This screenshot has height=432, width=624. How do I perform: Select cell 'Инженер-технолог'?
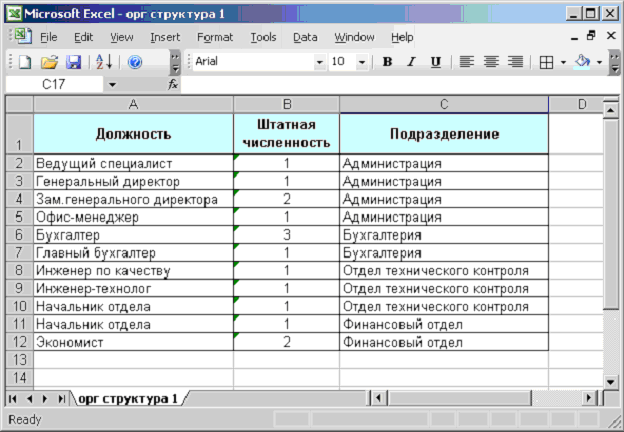point(133,288)
